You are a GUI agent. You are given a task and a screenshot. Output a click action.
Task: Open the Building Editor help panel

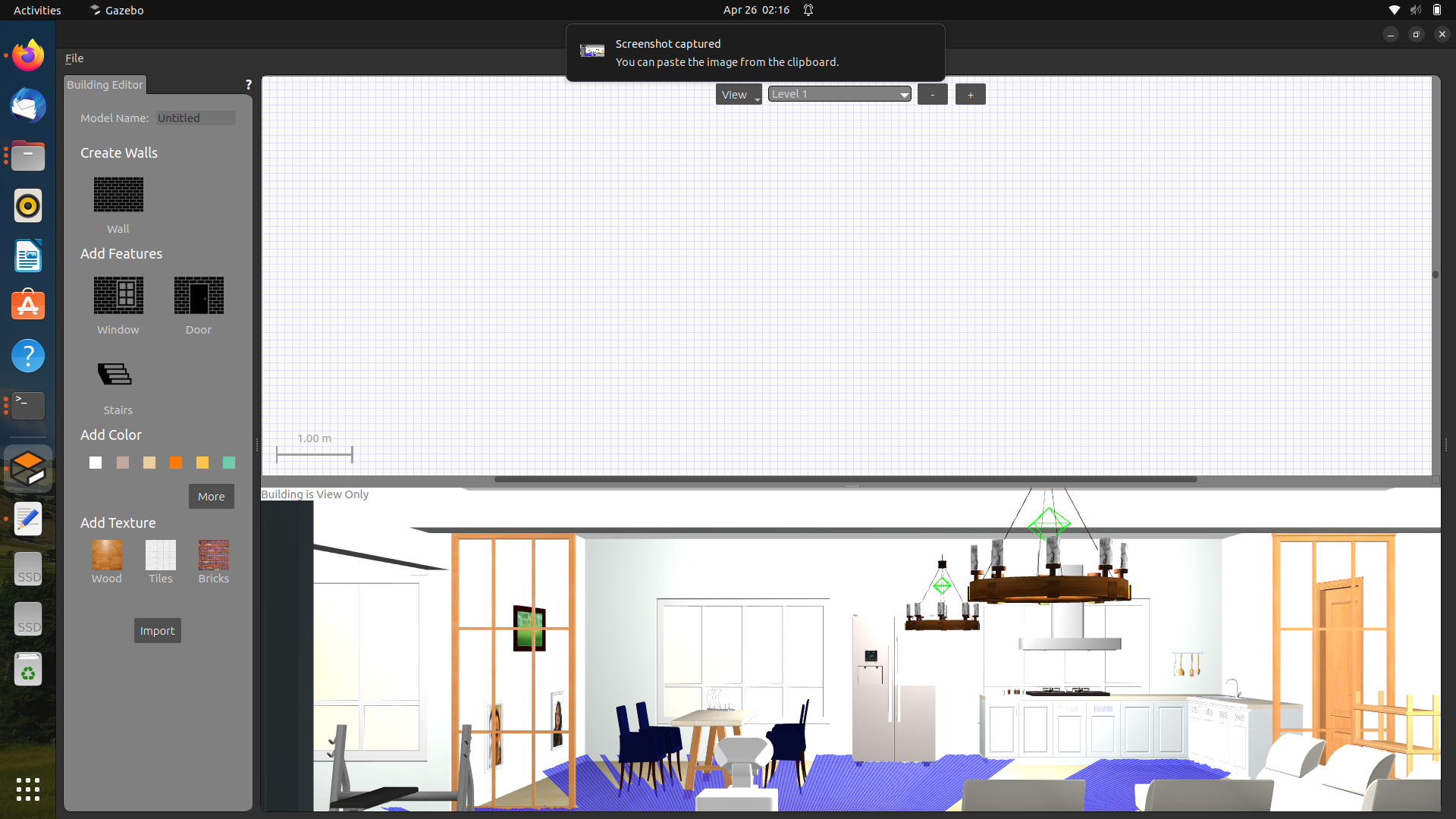[x=248, y=84]
